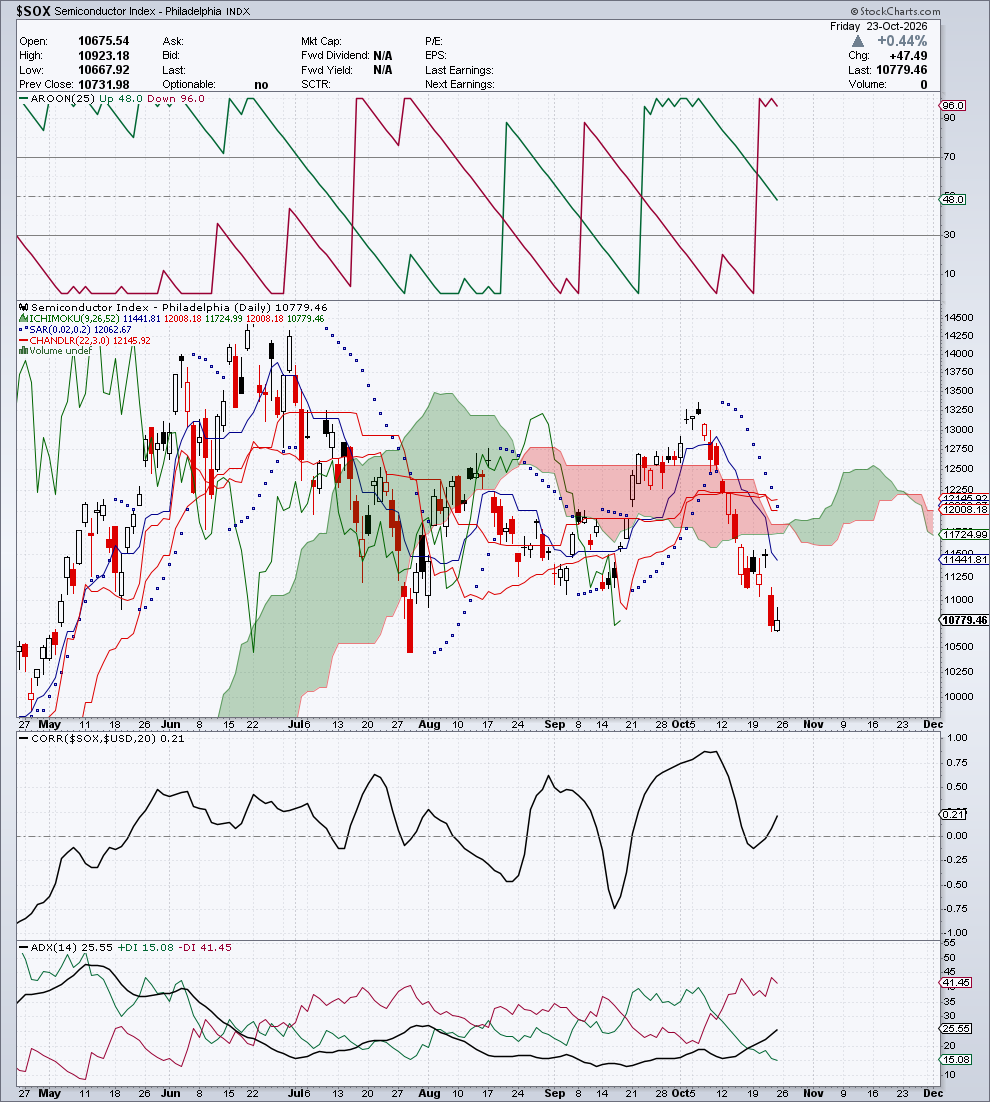Click the Open value 10675.54
This screenshot has height=1102, width=990.
tap(103, 41)
